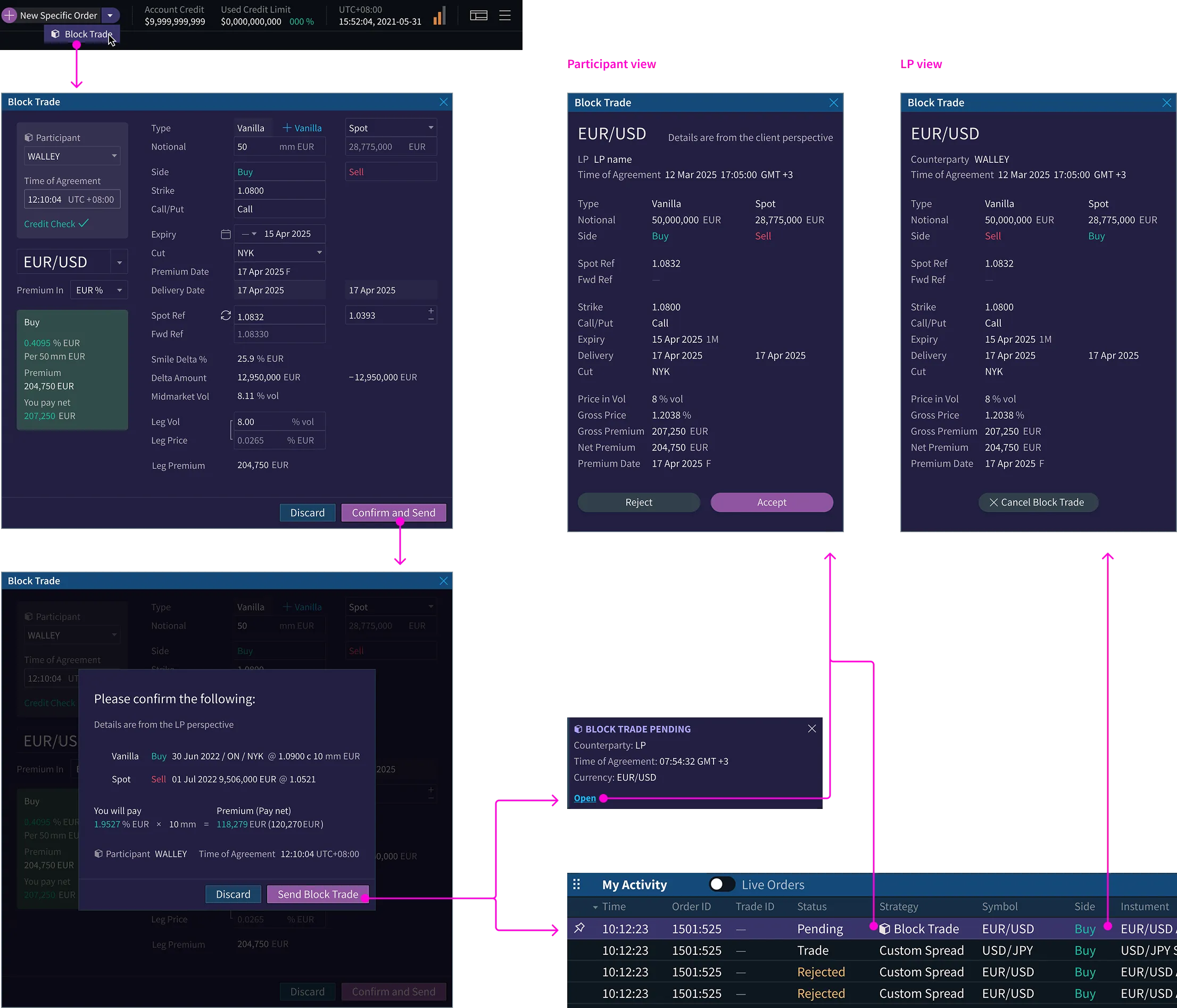Click the pin icon on Pending row

pos(579,928)
